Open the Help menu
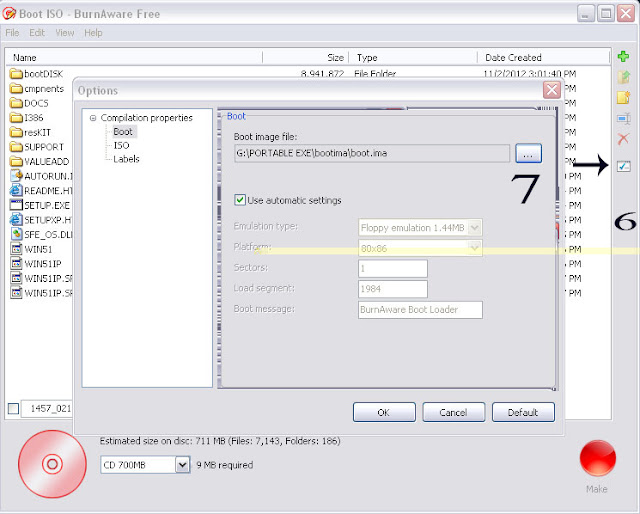Image resolution: width=640 pixels, height=514 pixels. 93,33
